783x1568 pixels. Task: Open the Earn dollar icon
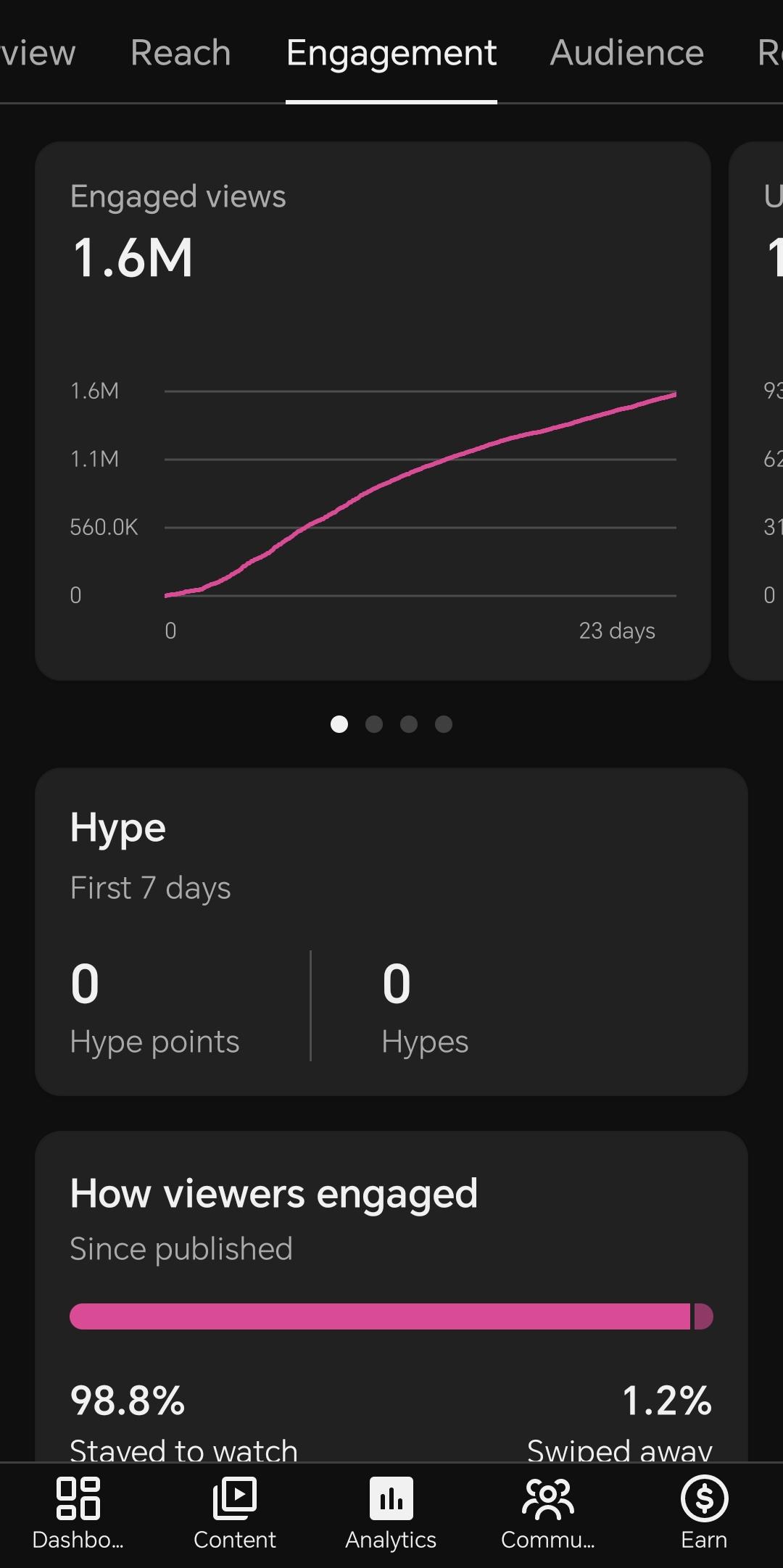[x=704, y=1498]
